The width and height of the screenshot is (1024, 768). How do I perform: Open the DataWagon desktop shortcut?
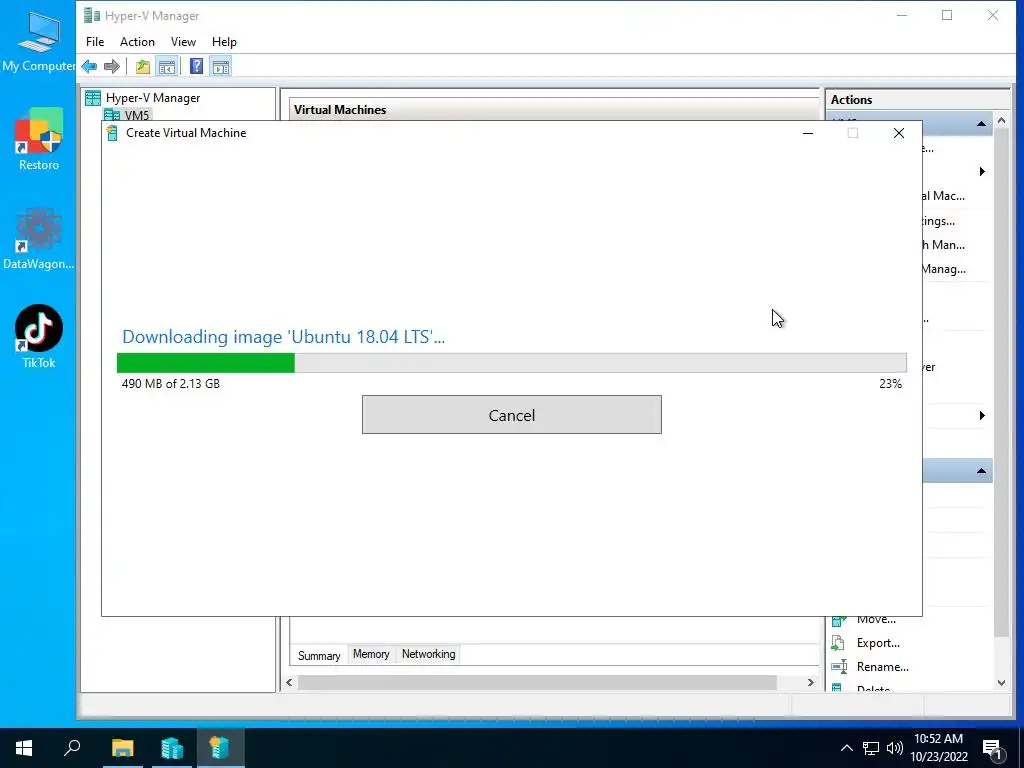click(x=39, y=239)
